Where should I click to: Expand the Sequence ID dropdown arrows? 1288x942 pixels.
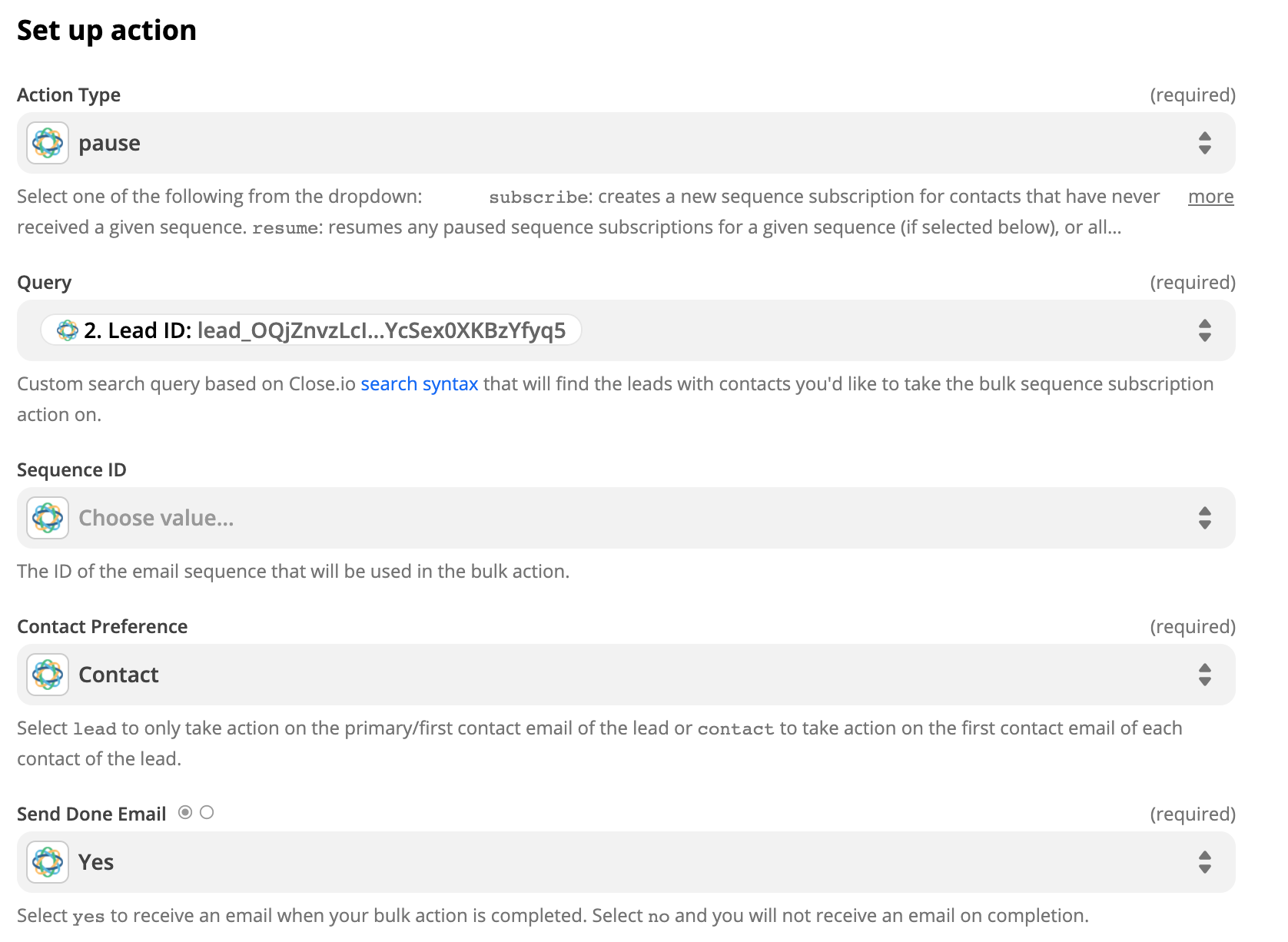(x=1204, y=518)
